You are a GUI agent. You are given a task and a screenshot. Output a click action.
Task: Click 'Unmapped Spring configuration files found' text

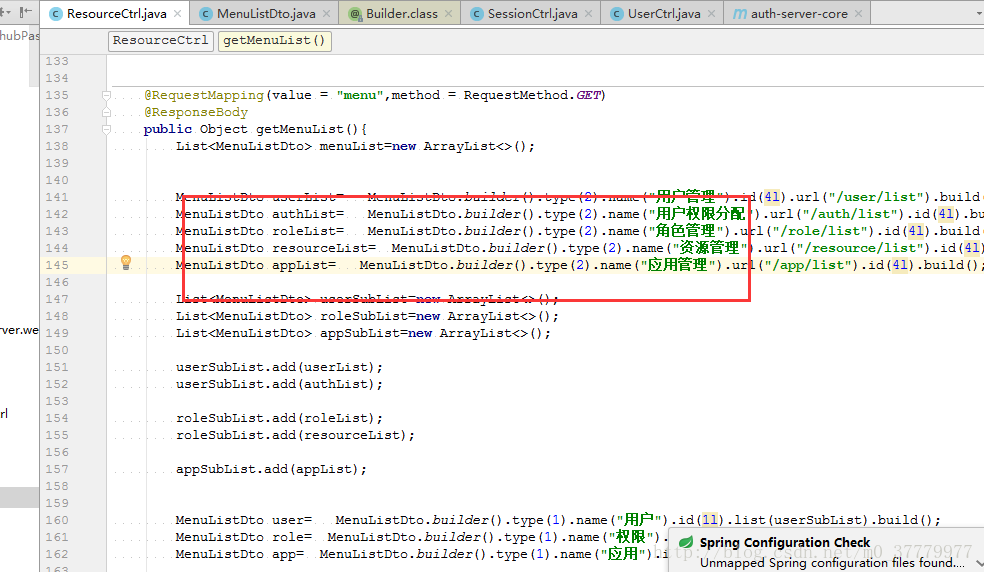[832, 563]
